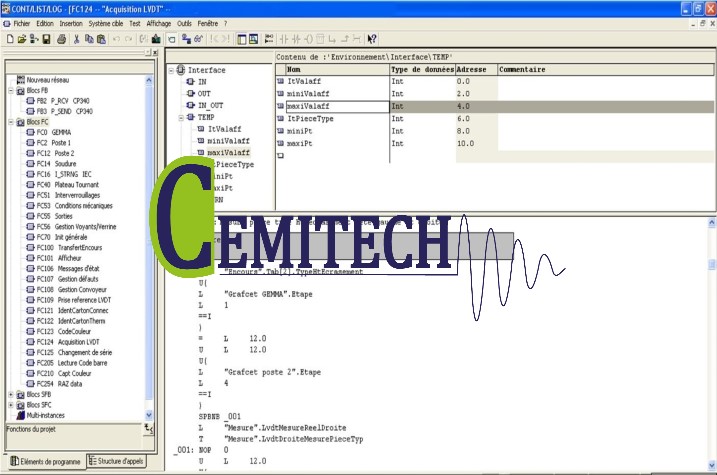
Task: Click the block consistency check icon
Action: click(x=144, y=39)
